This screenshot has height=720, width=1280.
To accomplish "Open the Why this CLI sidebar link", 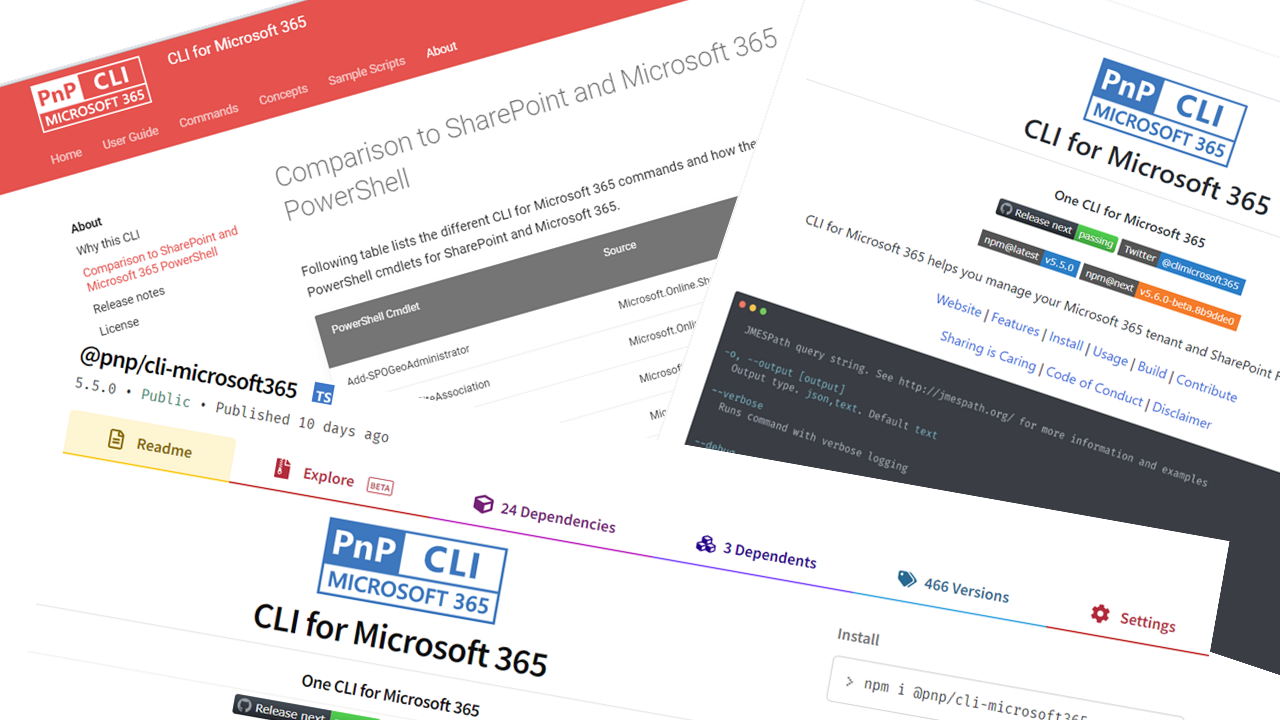I will click(107, 241).
